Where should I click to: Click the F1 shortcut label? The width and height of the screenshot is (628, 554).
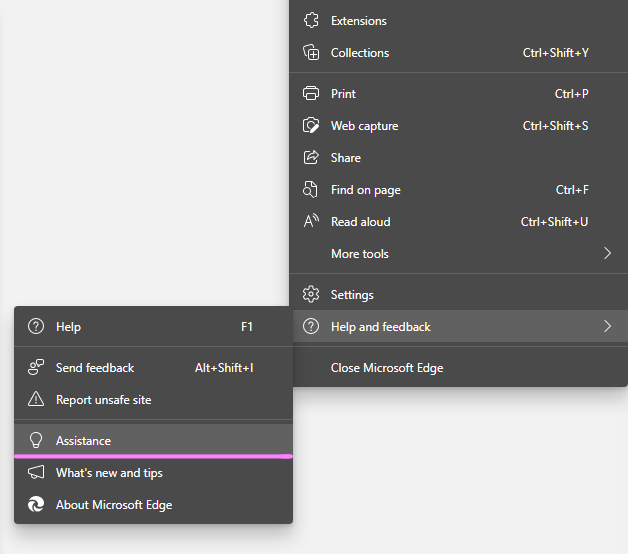pyautogui.click(x=247, y=326)
